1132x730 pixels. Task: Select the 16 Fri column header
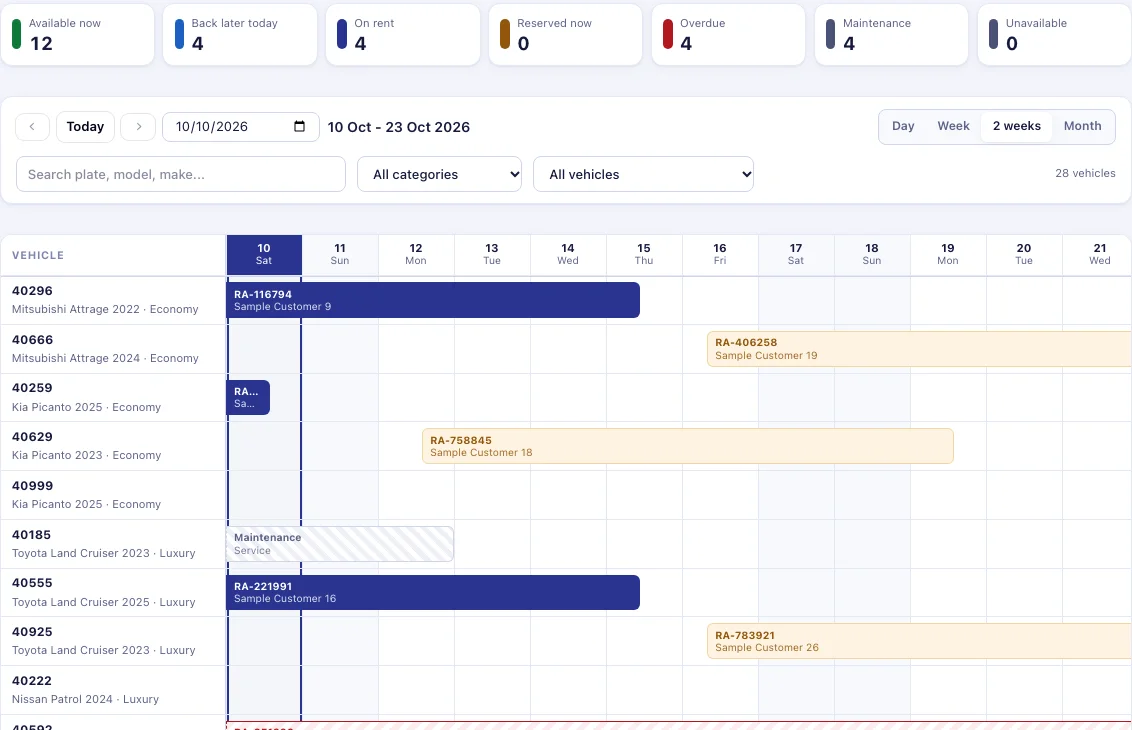tap(720, 255)
